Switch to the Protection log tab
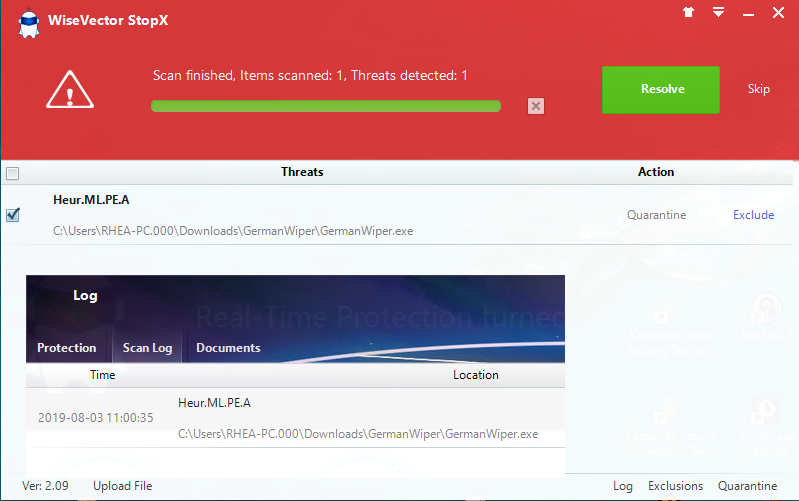 (x=67, y=348)
